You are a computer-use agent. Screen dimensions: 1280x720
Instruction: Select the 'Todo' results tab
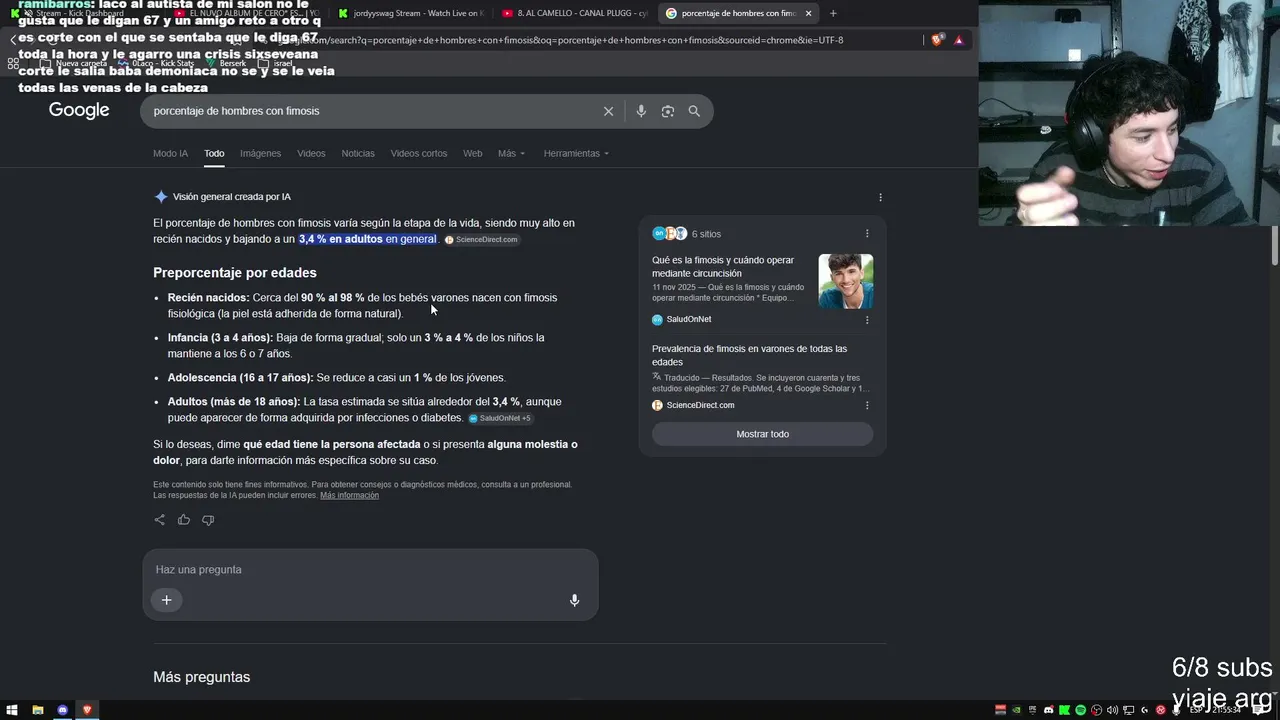point(214,154)
